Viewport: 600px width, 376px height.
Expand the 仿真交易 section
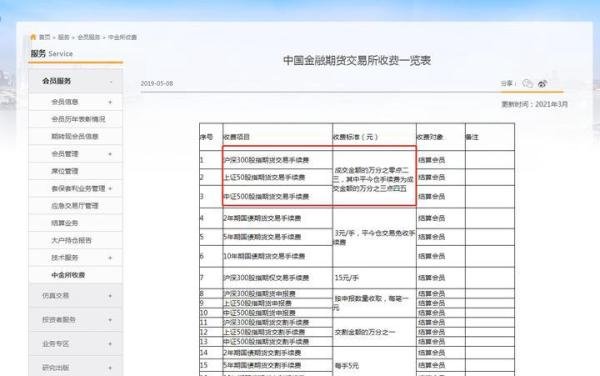(x=110, y=296)
